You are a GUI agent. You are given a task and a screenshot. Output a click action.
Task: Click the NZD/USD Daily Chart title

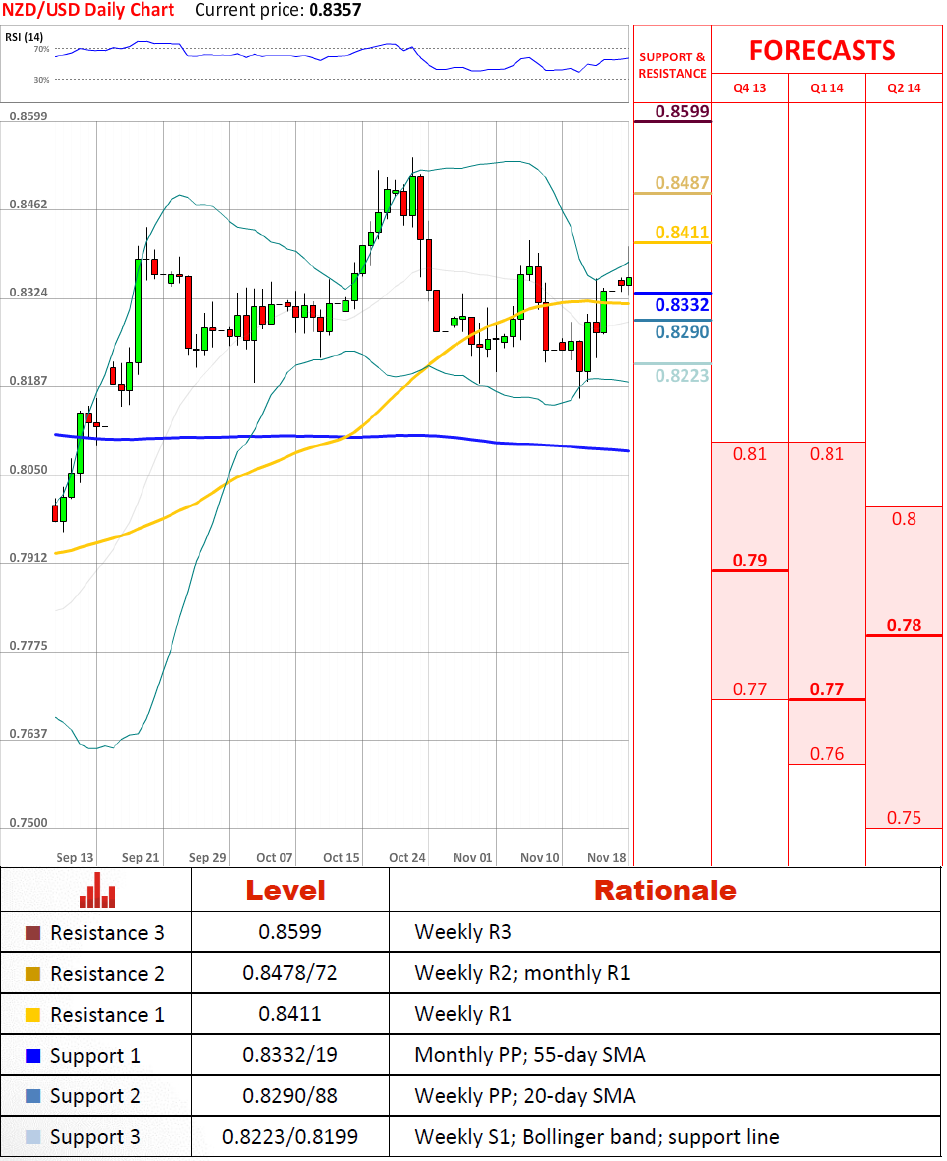(x=88, y=10)
